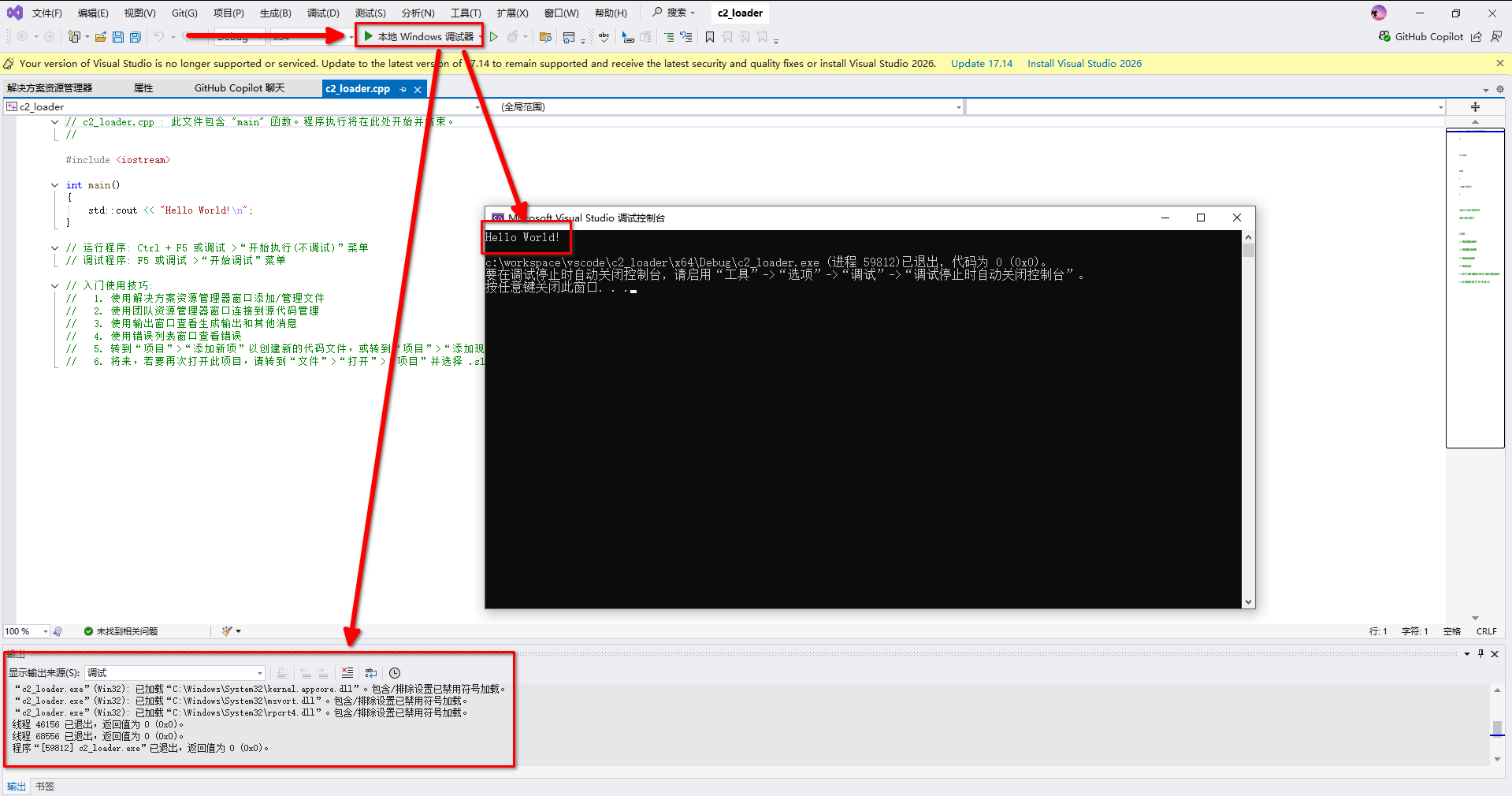
Task: Open the 显示输出来源 dropdown
Action: click(259, 673)
